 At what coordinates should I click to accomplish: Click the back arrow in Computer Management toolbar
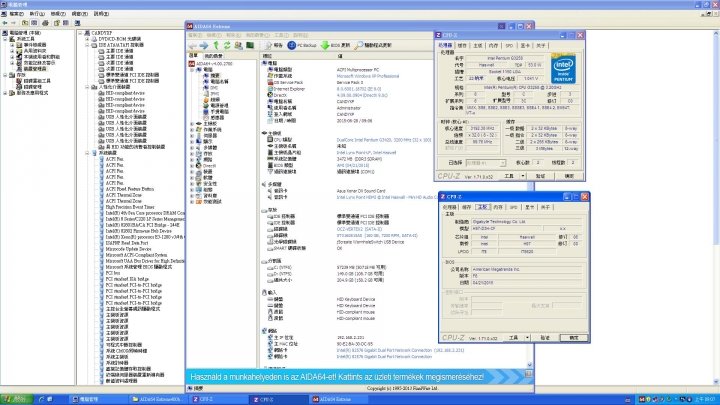point(5,23)
